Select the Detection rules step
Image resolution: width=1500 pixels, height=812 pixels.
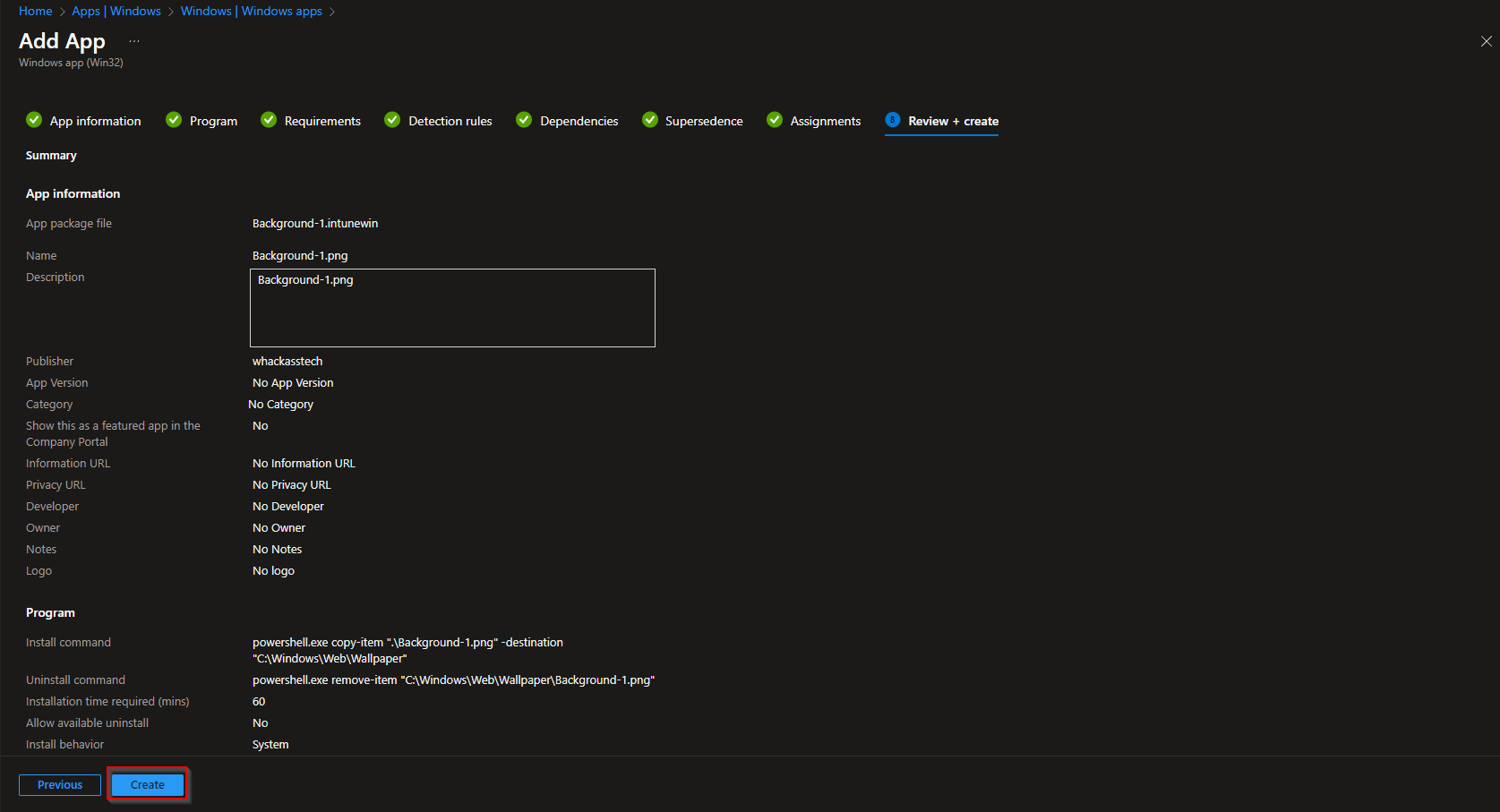coord(449,120)
